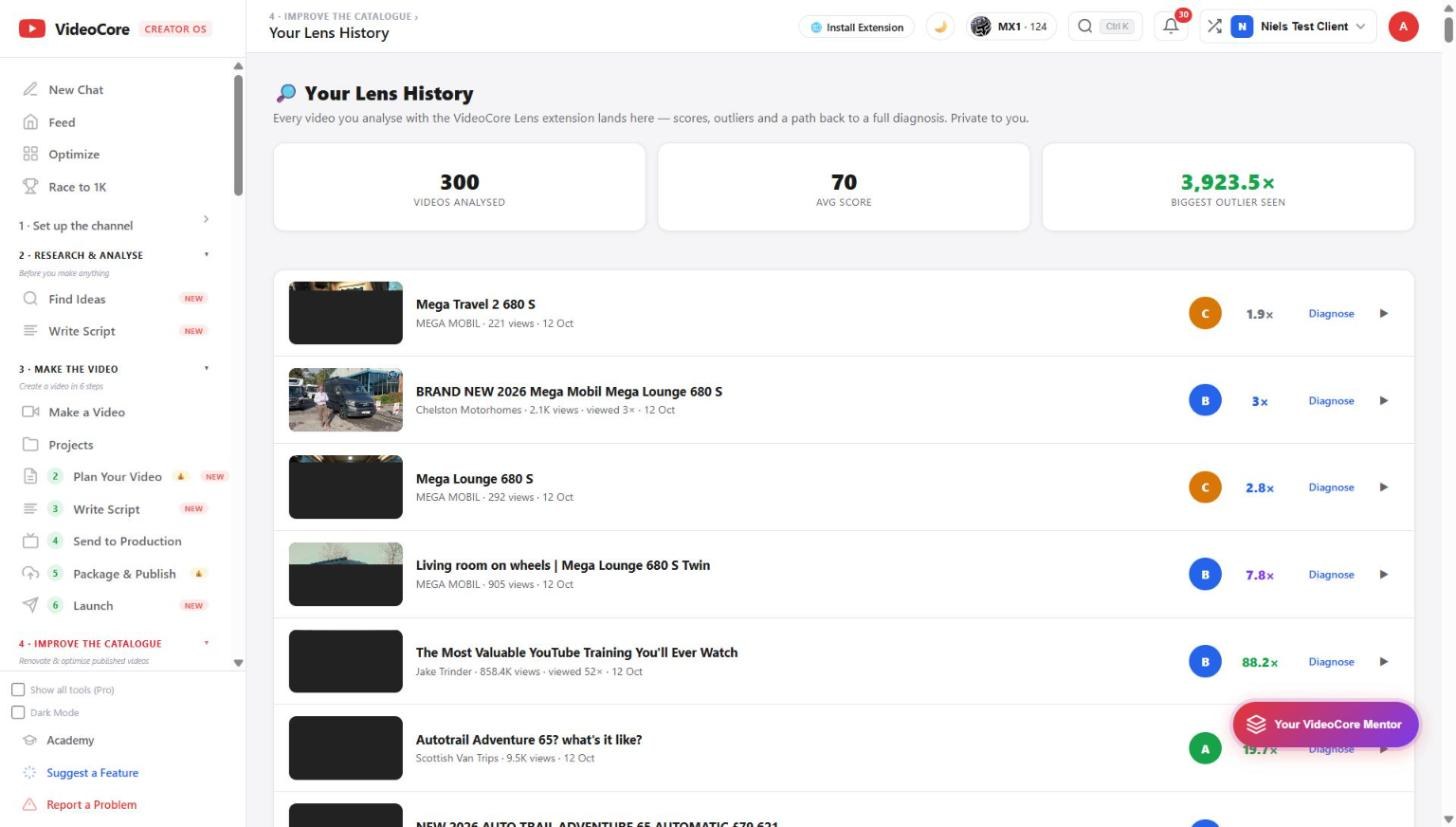Open Race to 1K trophy icon

(30, 187)
